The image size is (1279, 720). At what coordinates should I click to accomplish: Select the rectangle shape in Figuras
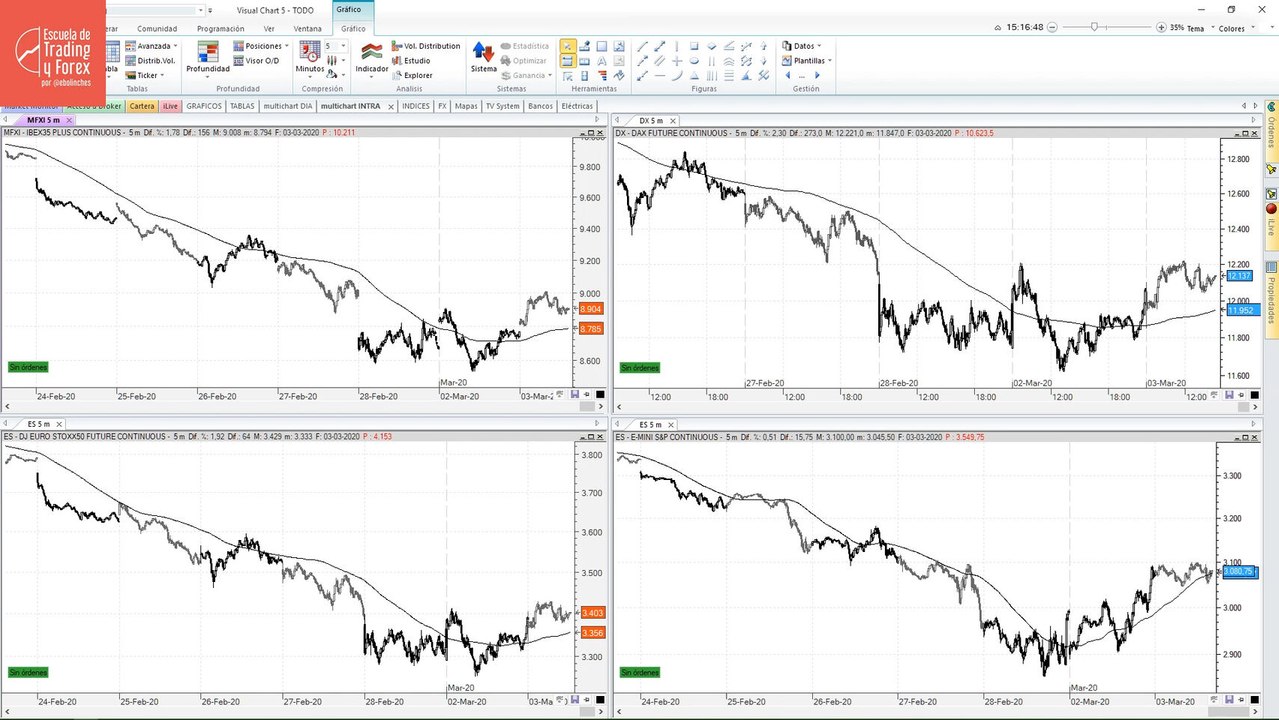point(694,46)
